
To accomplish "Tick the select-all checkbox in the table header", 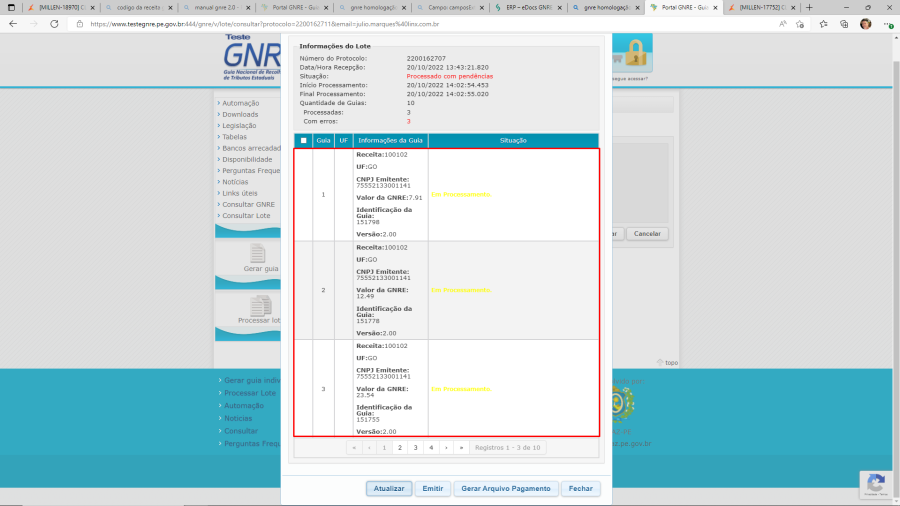I will [x=304, y=141].
